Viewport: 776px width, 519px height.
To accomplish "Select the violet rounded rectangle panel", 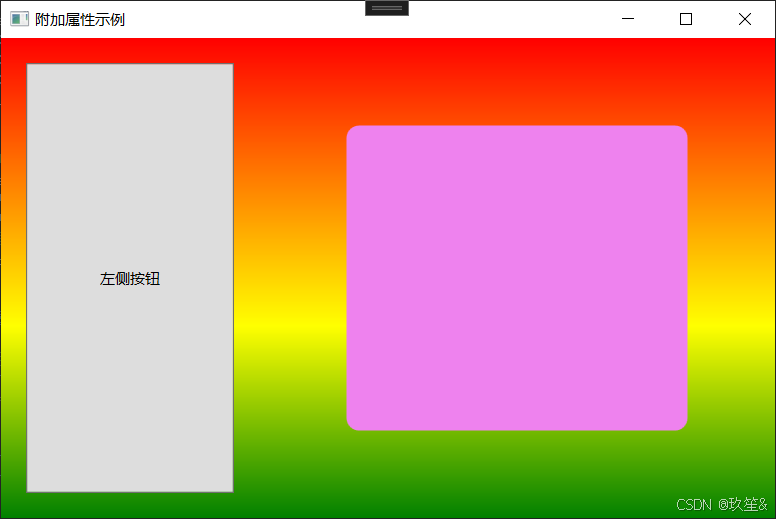I will [x=517, y=278].
